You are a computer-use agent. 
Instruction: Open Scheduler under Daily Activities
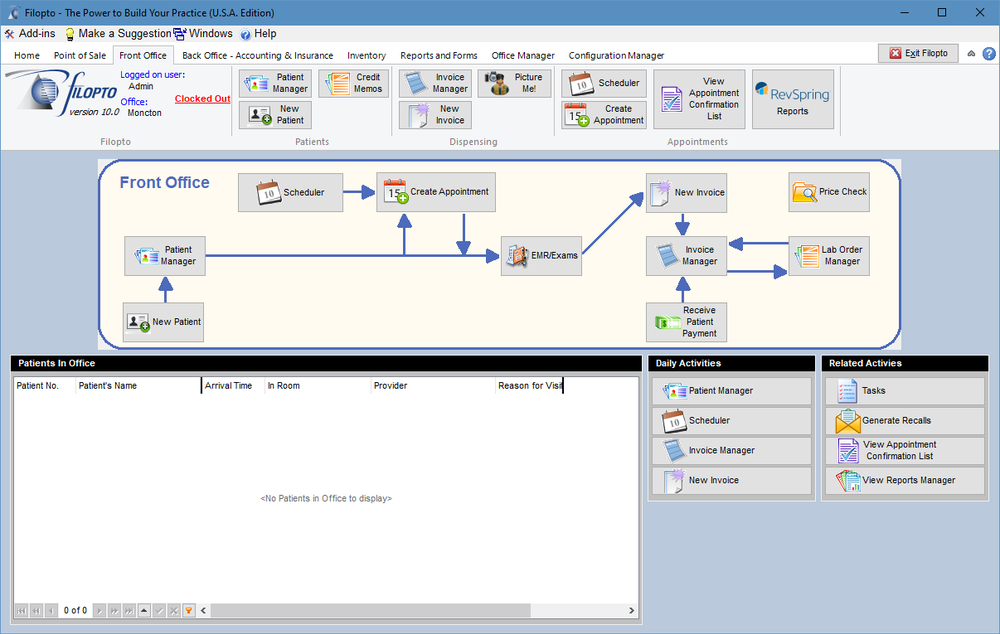pyautogui.click(x=732, y=420)
